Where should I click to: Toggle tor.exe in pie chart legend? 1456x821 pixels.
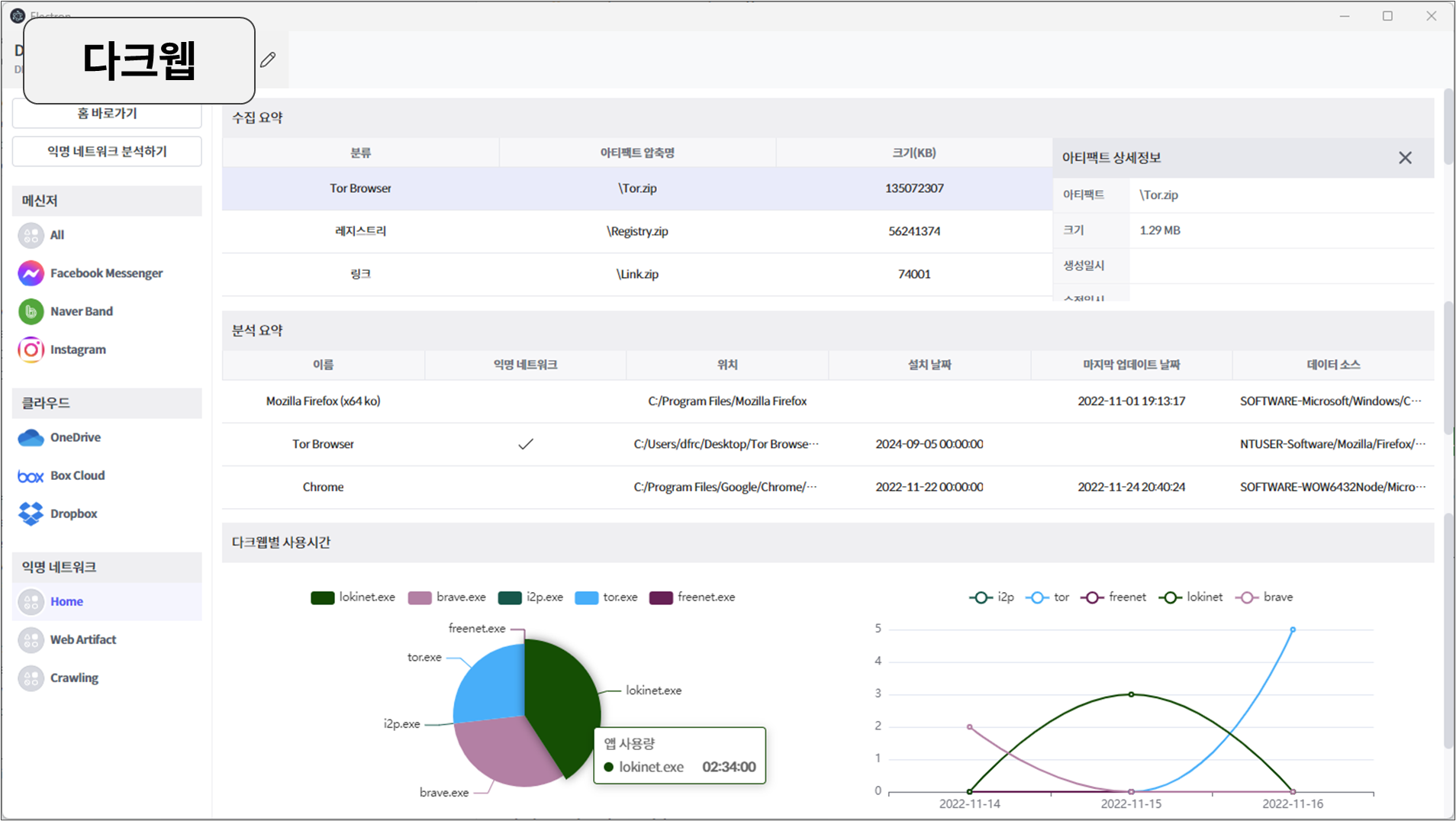[x=606, y=597]
